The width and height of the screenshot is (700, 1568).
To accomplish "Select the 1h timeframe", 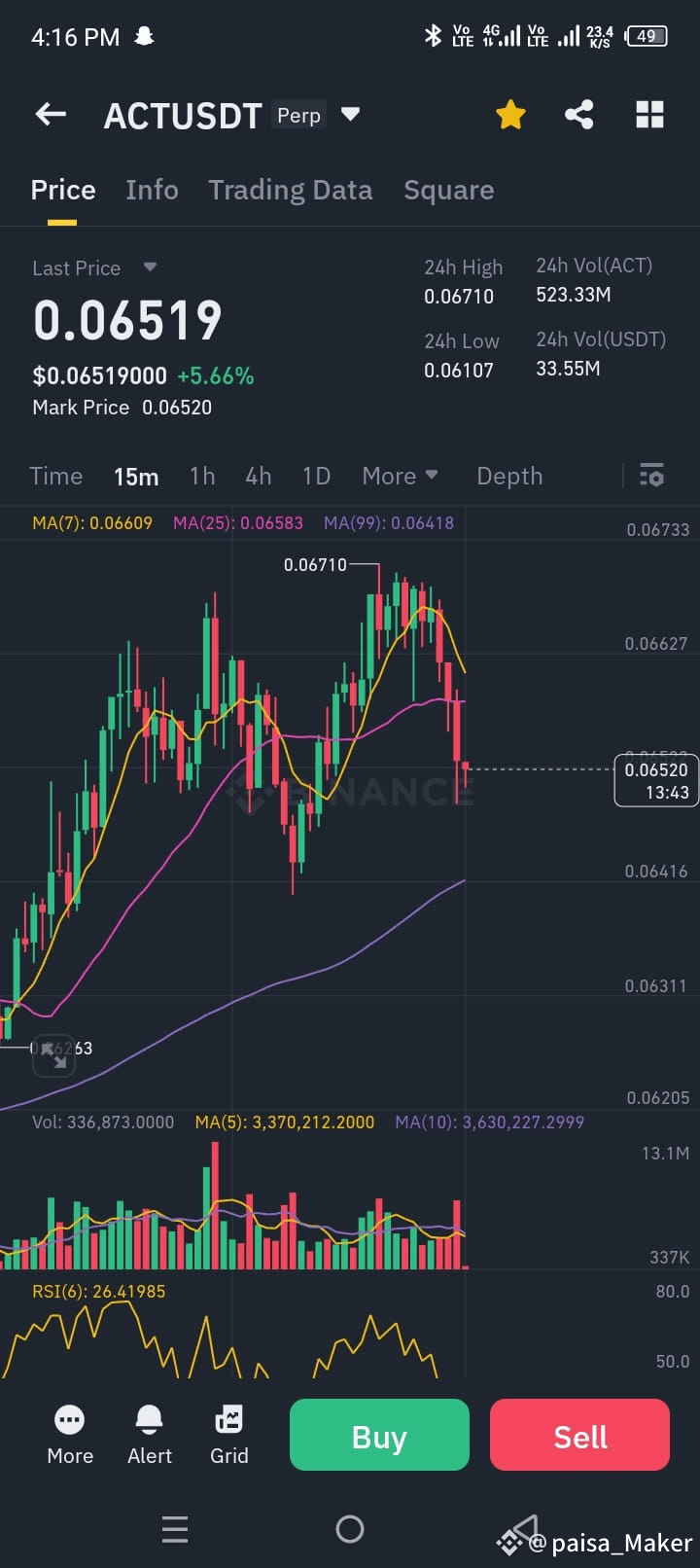I will pyautogui.click(x=202, y=476).
